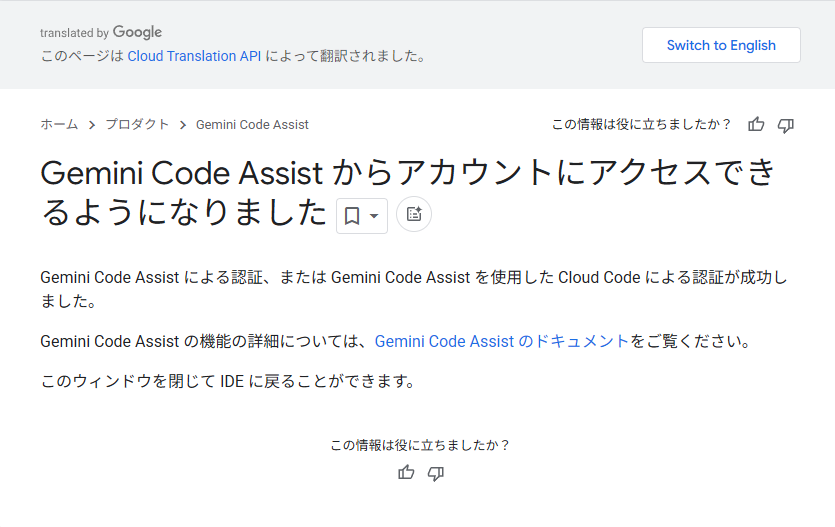Click the top この情報は役に立ちましたか？ text
Screen dimensions: 835x527
tap(641, 125)
